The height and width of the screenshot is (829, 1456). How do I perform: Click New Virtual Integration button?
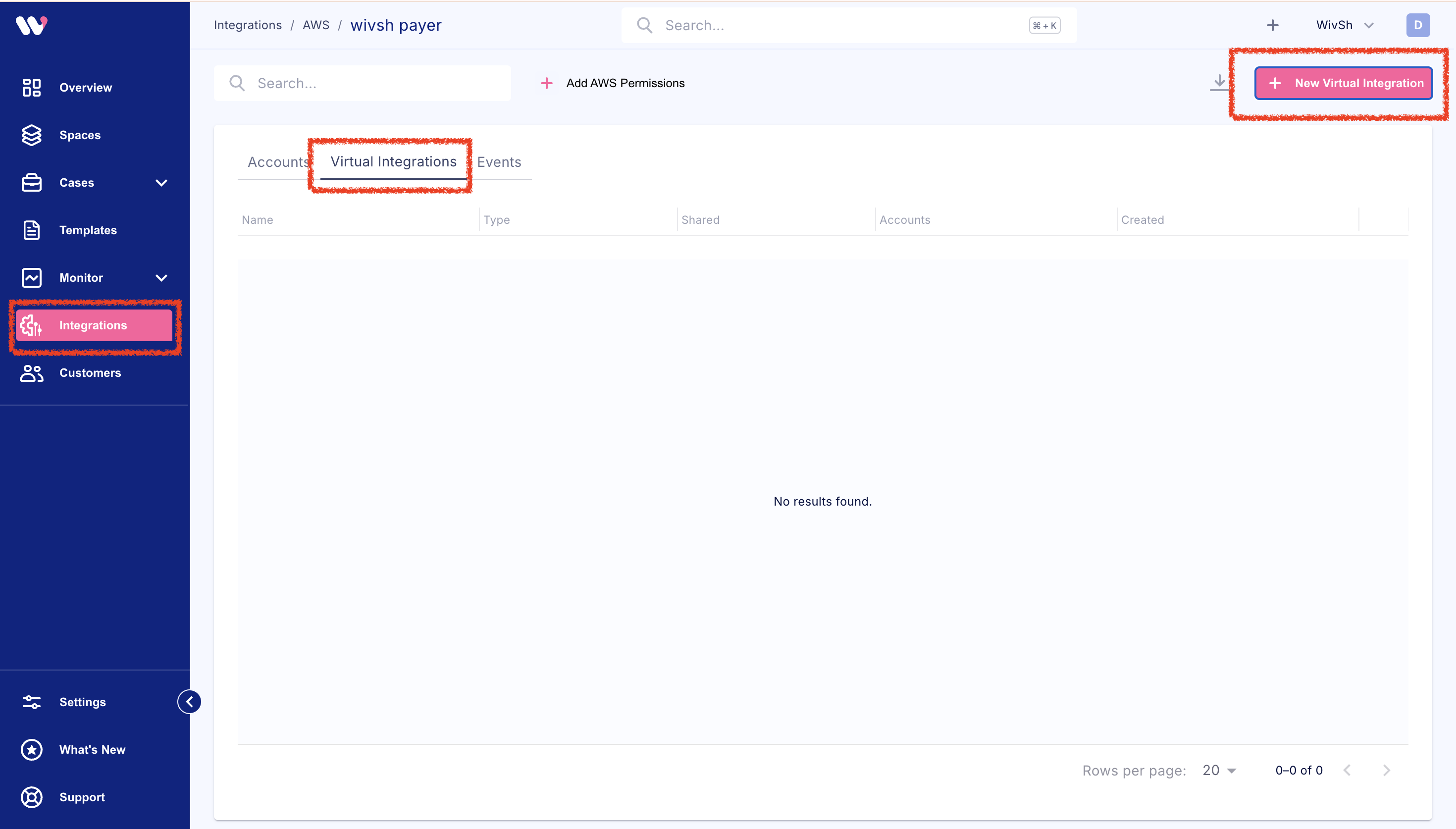point(1343,83)
